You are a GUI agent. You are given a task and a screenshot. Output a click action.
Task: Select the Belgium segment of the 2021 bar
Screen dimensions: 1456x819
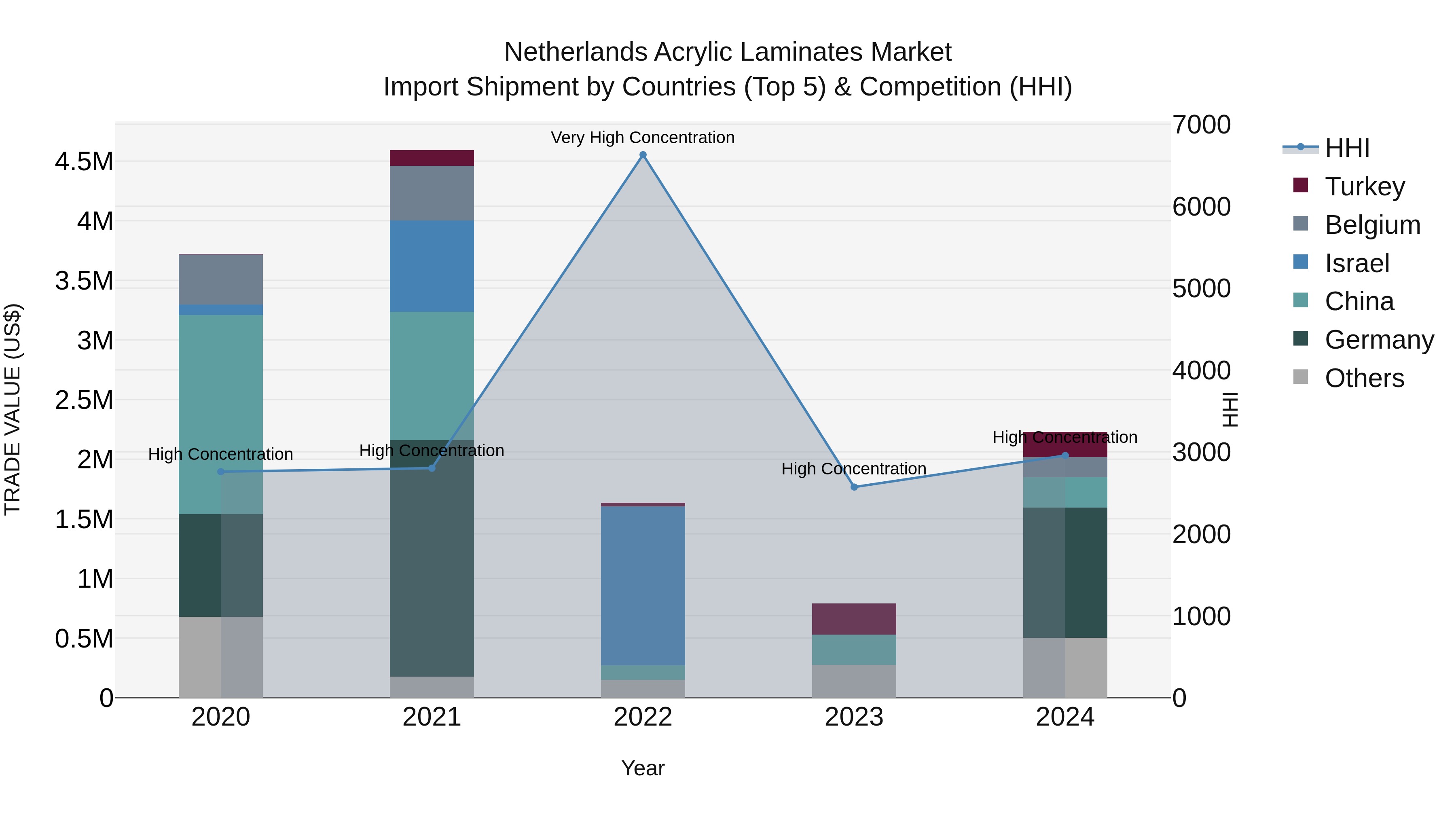tap(432, 193)
